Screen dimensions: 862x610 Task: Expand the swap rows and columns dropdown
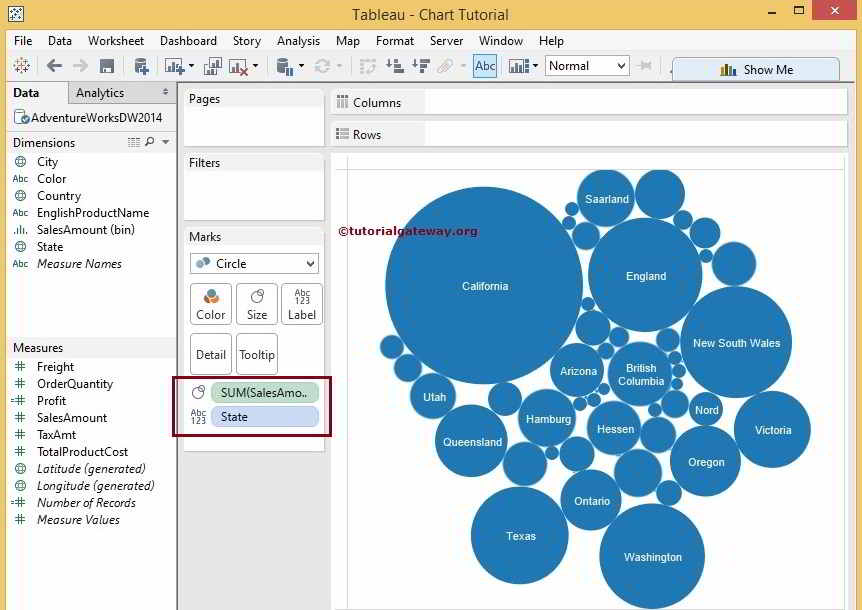(368, 66)
